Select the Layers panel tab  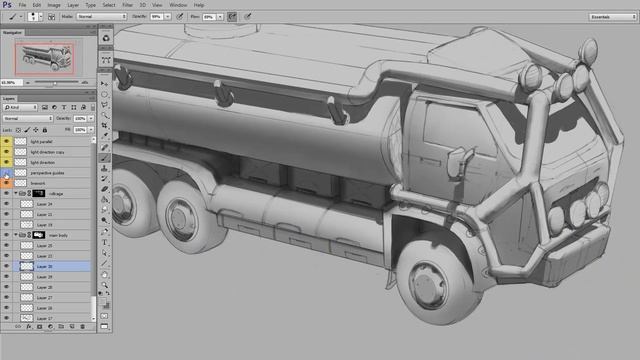(x=9, y=98)
